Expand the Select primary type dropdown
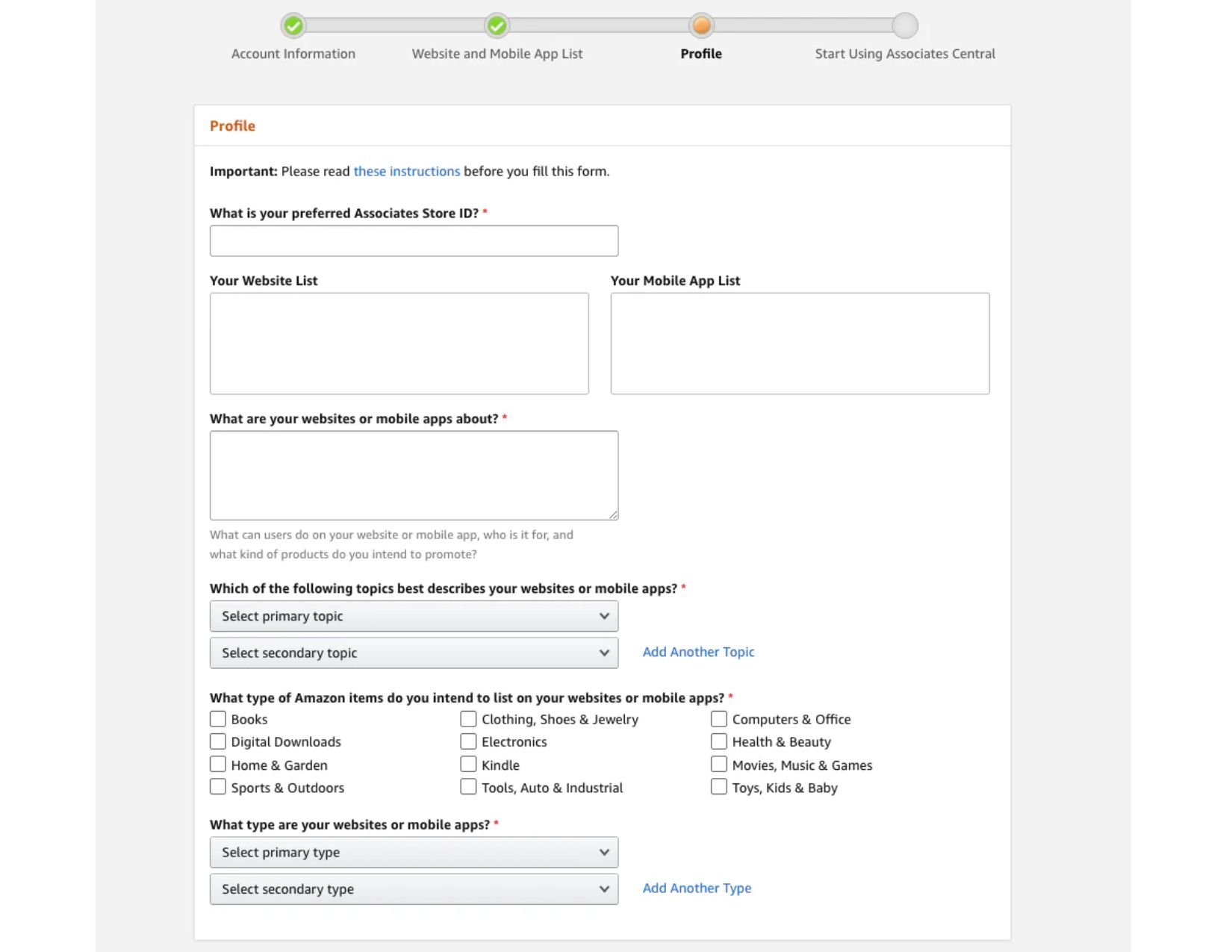The height and width of the screenshot is (952, 1232). coord(414,852)
